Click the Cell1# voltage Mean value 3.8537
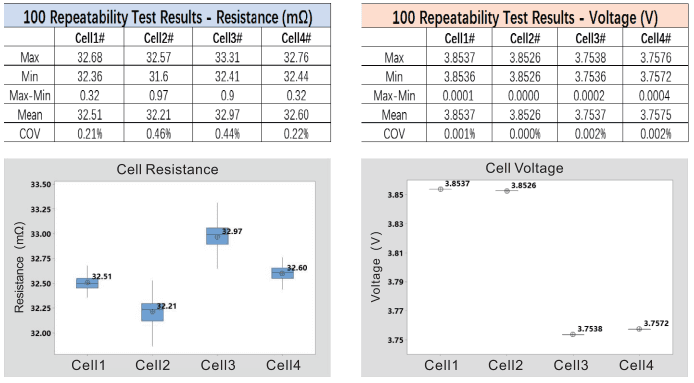 coord(459,115)
